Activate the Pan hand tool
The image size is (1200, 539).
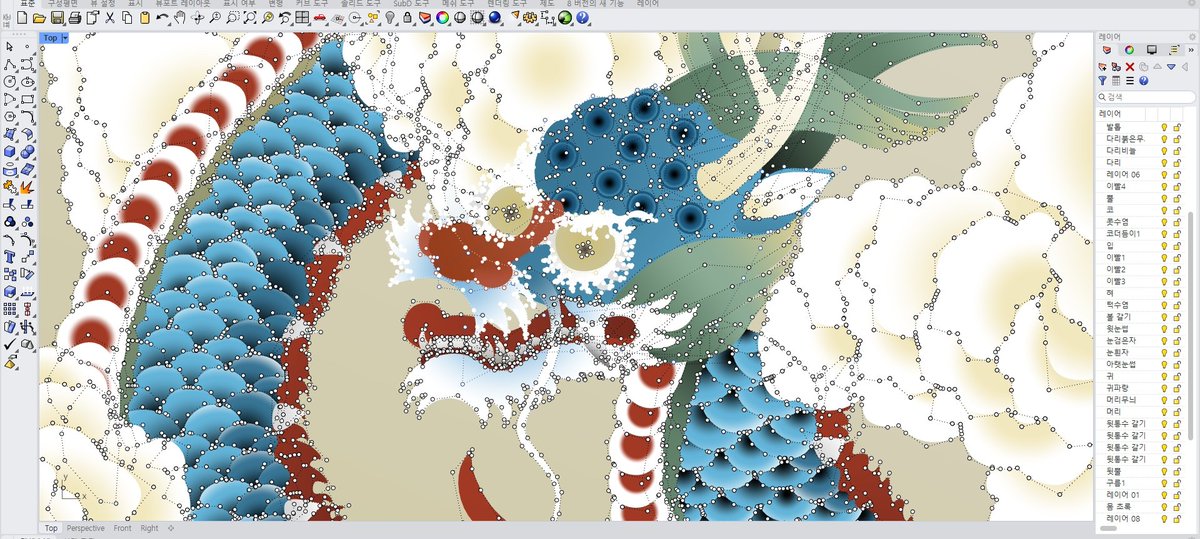[180, 18]
